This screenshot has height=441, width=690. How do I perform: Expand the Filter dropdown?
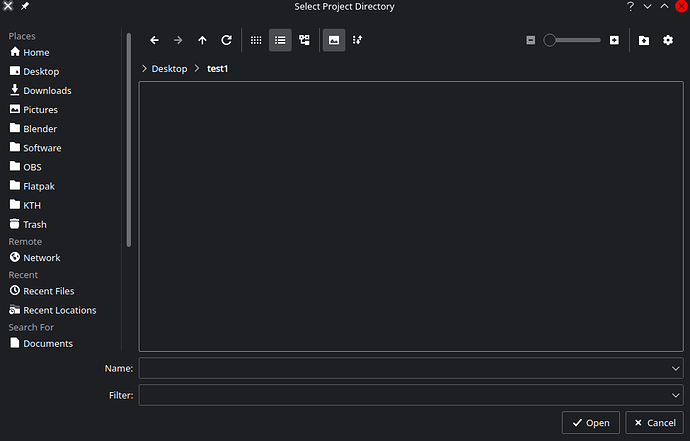(x=676, y=395)
